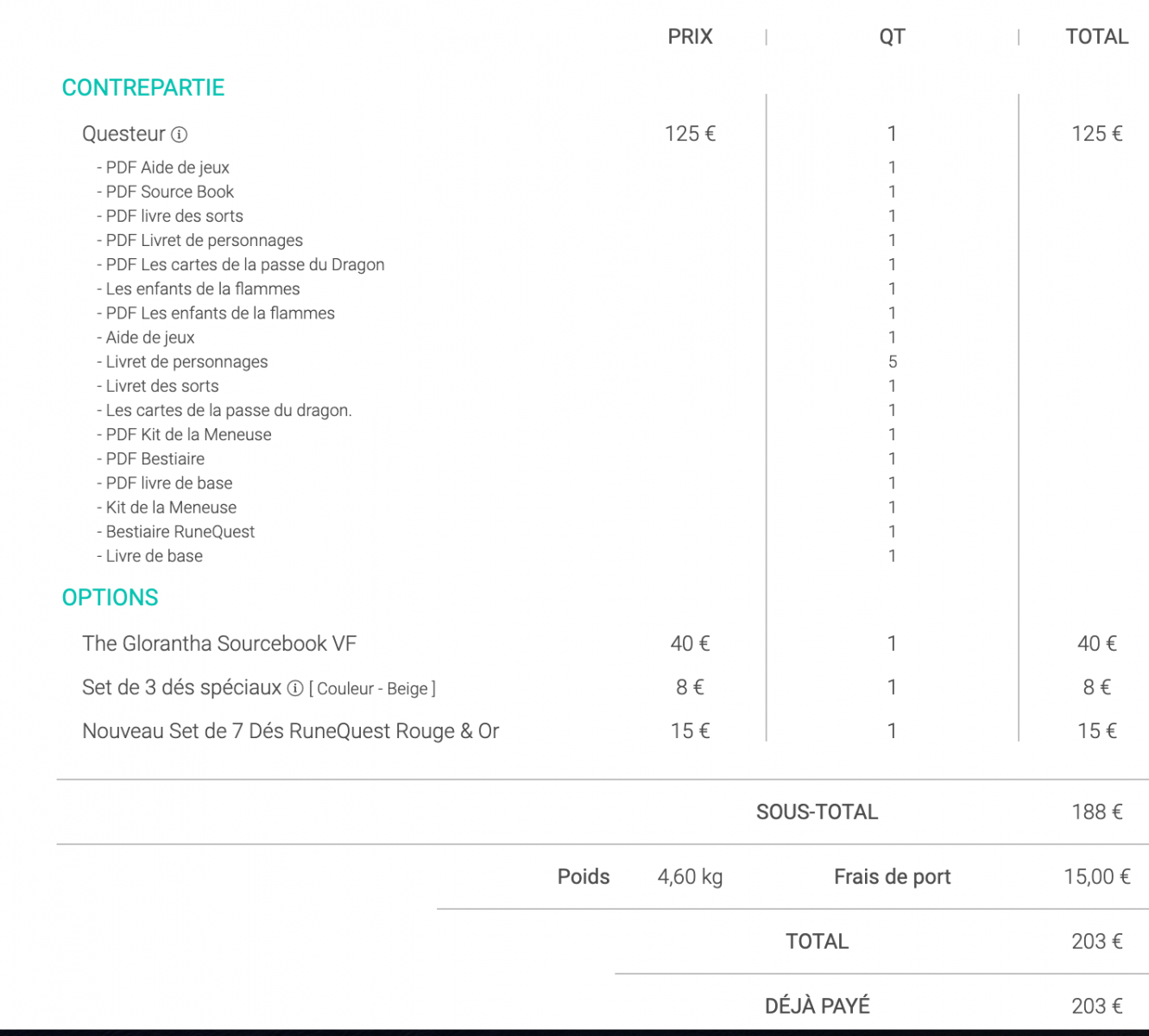Open info icon beside Set de 3 dés spéciaux
This screenshot has height=1036, width=1149.
tap(295, 688)
